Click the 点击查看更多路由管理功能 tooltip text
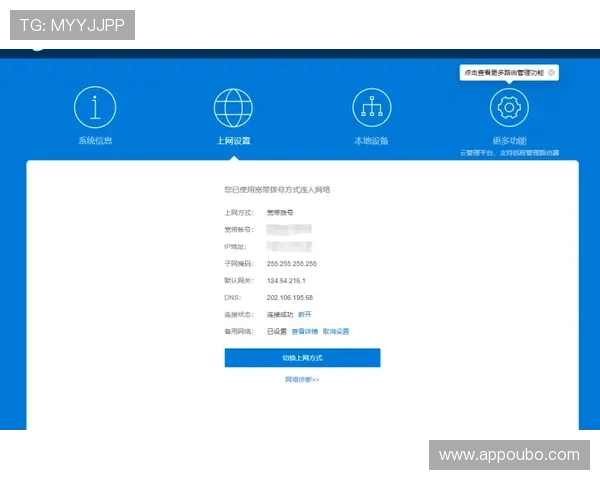The image size is (600, 480). click(504, 72)
